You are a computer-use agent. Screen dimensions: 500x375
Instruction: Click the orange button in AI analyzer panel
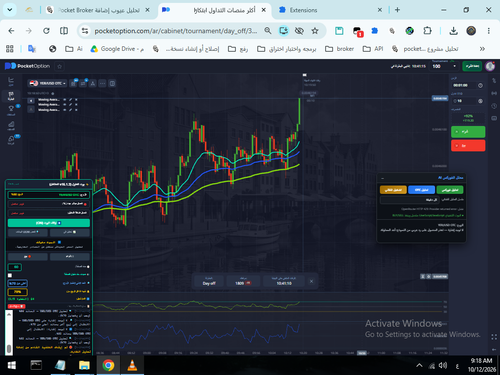[393, 190]
